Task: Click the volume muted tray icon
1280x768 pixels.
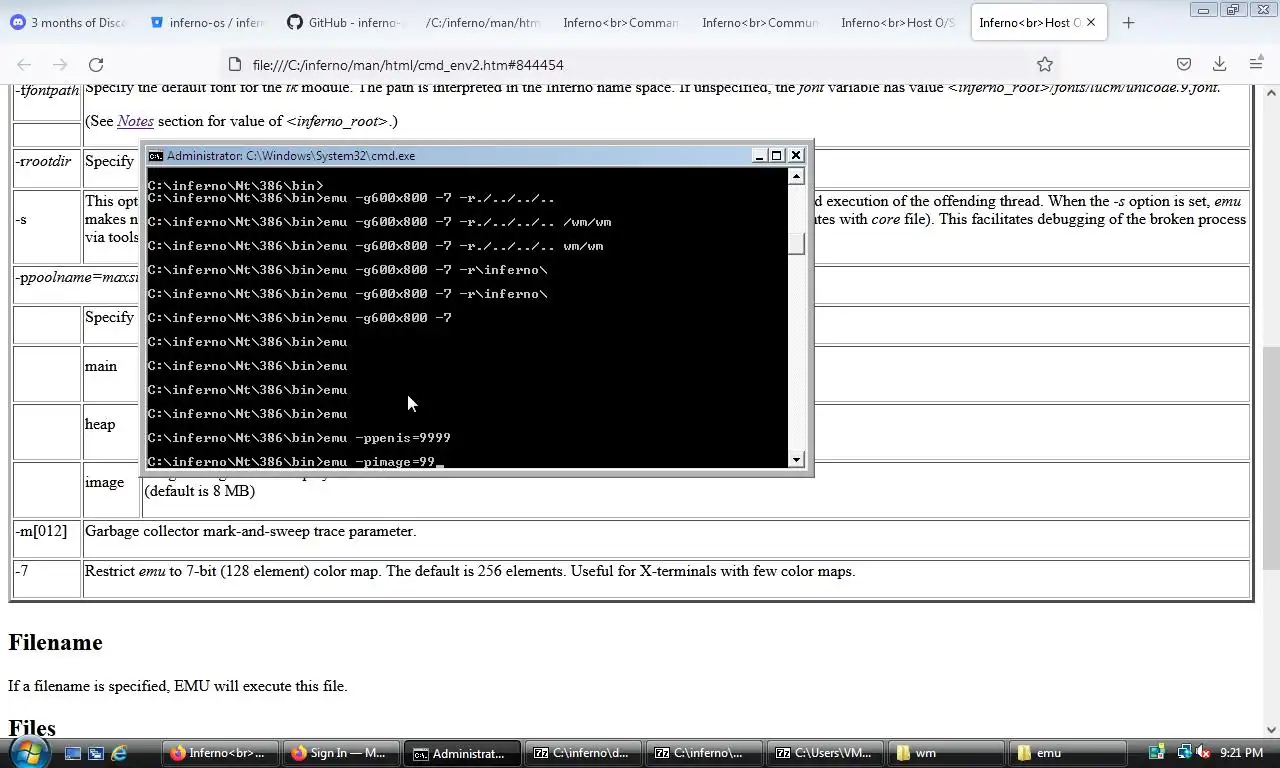Action: pos(1203,753)
